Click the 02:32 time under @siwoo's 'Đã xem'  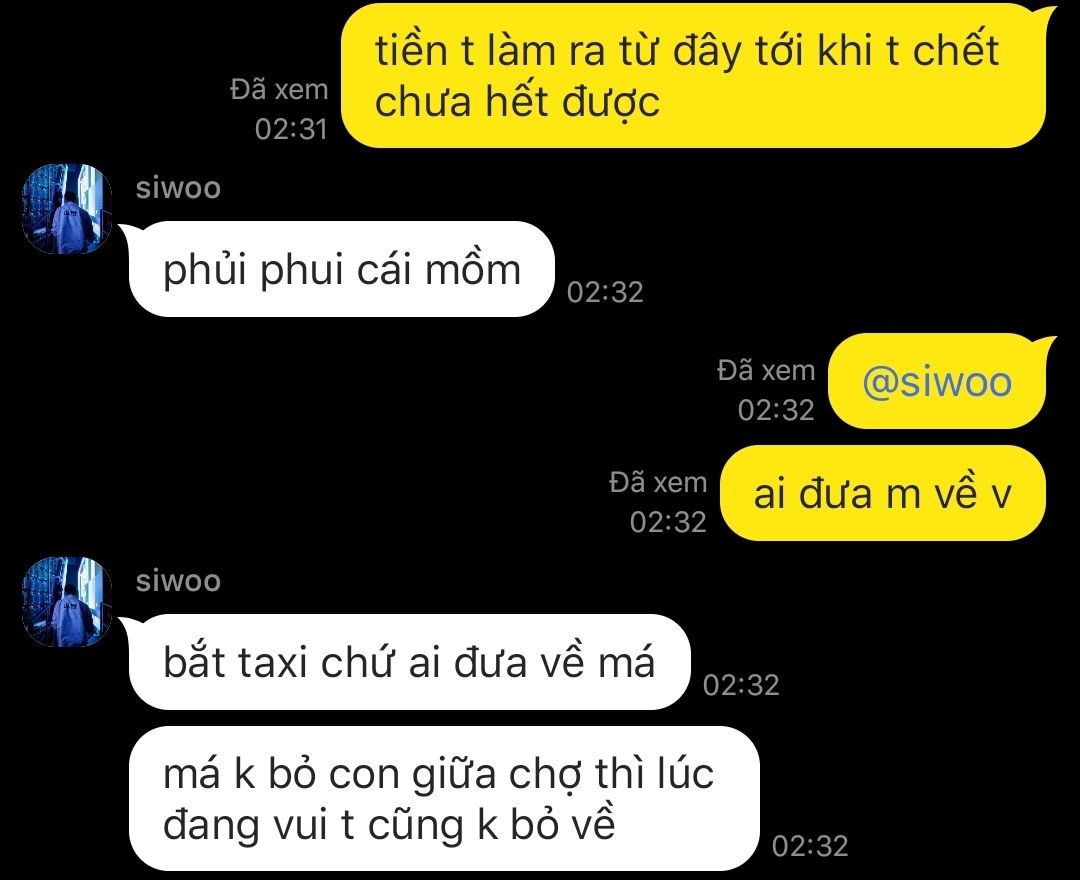(776, 410)
